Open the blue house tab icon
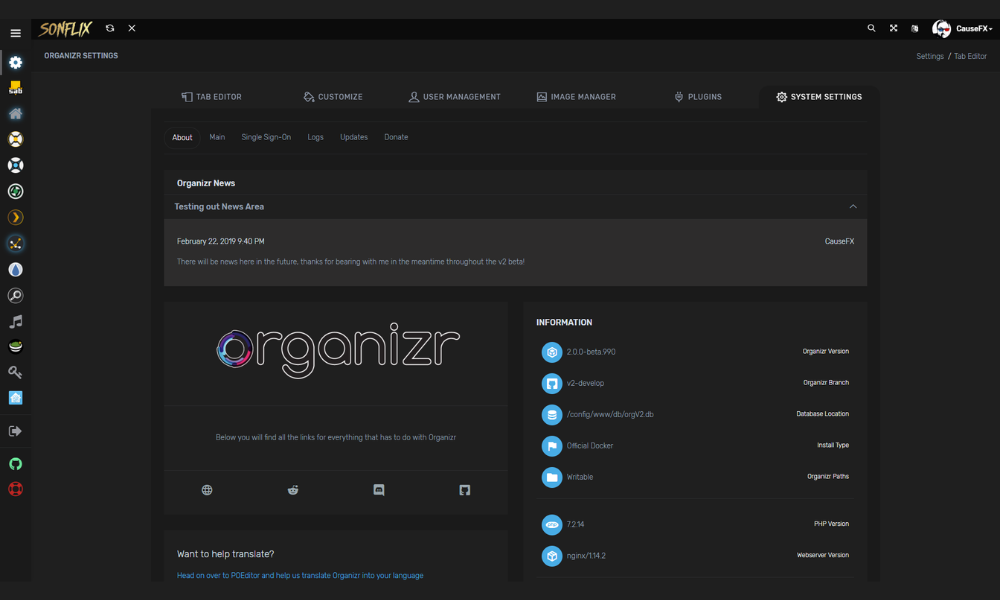Image resolution: width=1000 pixels, height=600 pixels. 15,398
